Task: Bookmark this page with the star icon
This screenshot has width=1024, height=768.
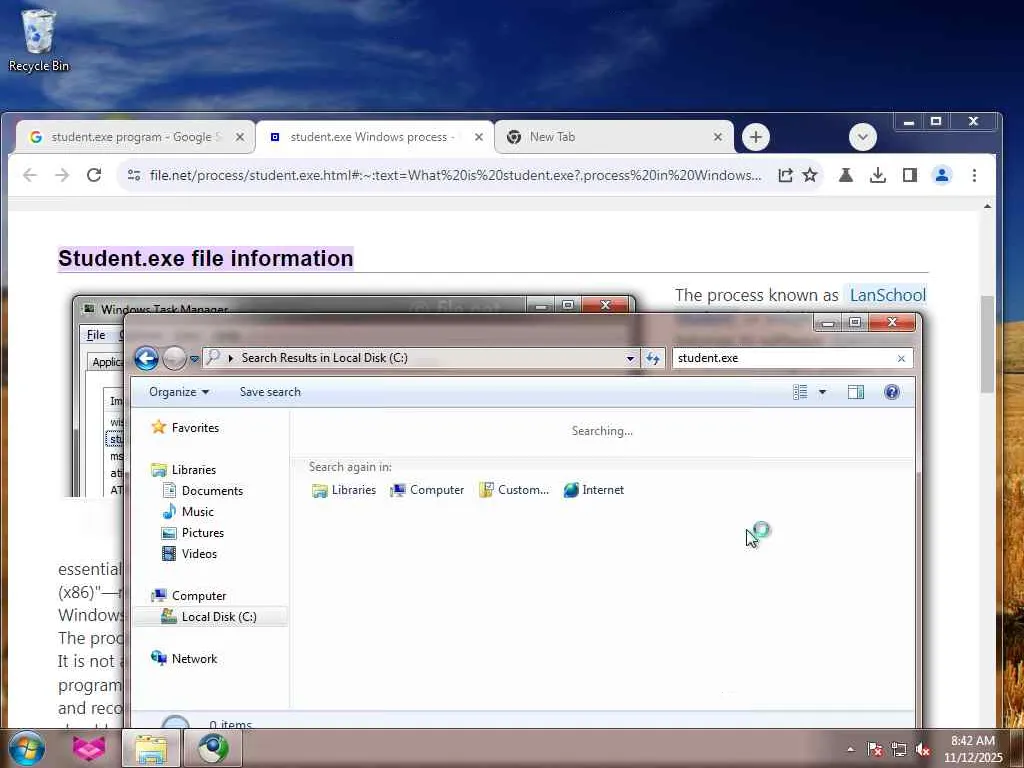Action: tap(810, 175)
